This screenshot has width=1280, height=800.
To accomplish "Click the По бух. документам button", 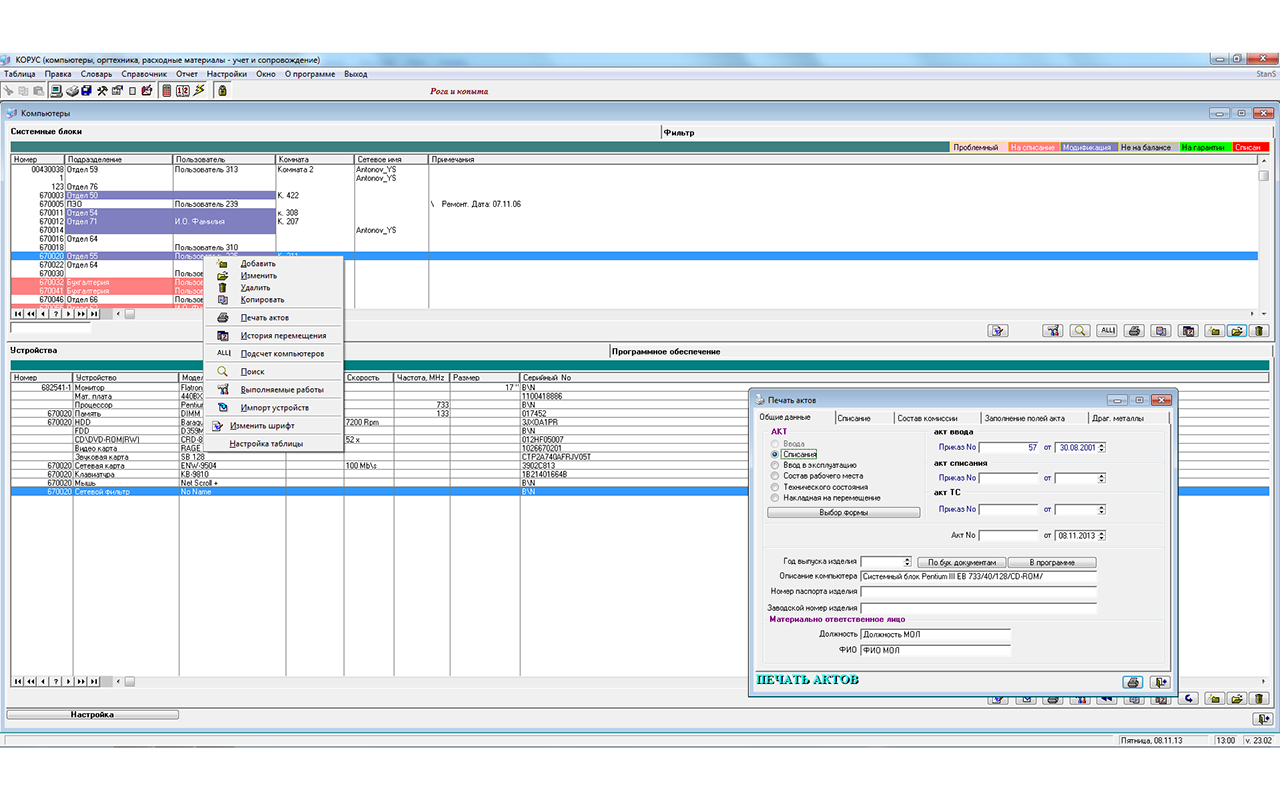I will (x=960, y=562).
